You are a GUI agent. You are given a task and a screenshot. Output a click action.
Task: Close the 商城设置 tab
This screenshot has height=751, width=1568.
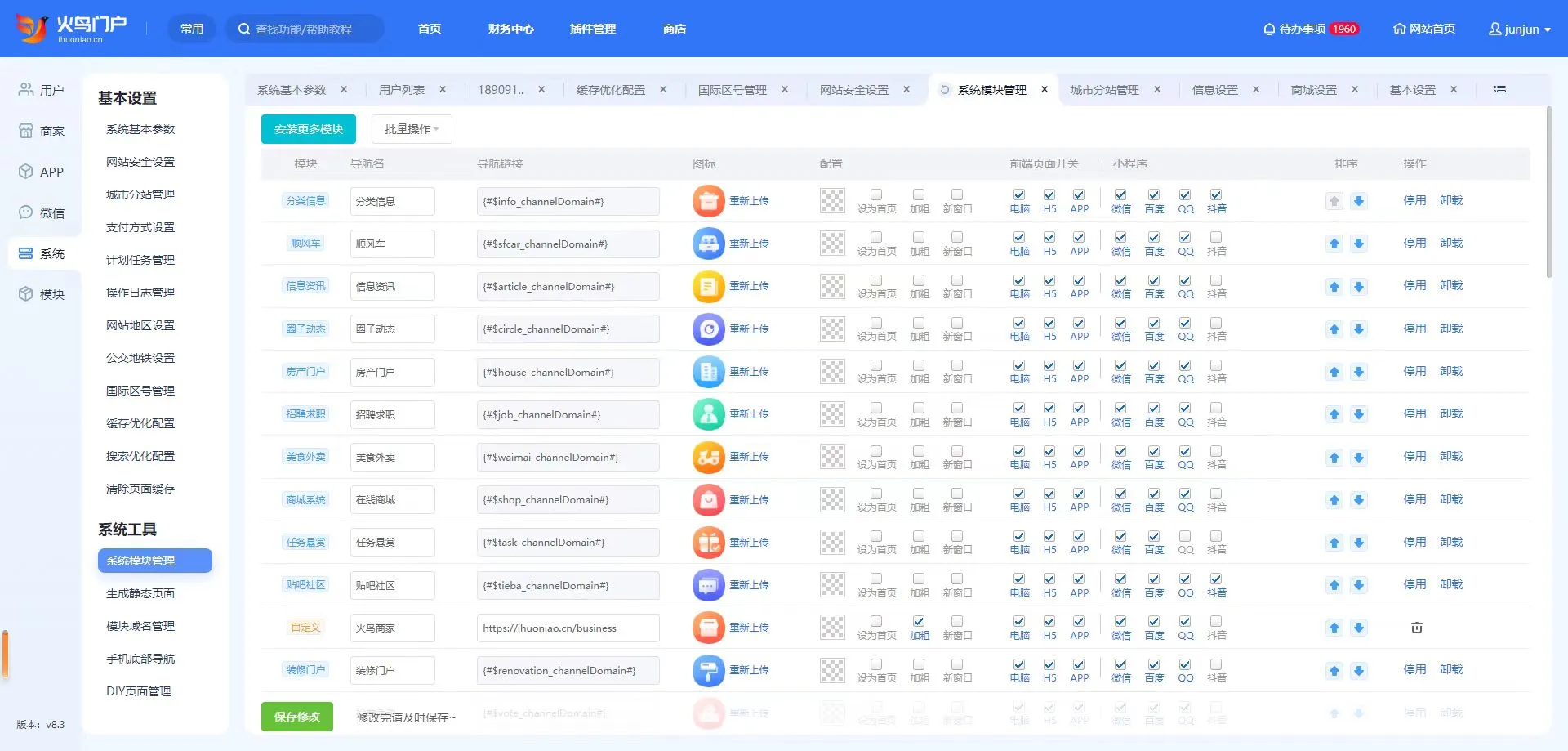(1355, 90)
